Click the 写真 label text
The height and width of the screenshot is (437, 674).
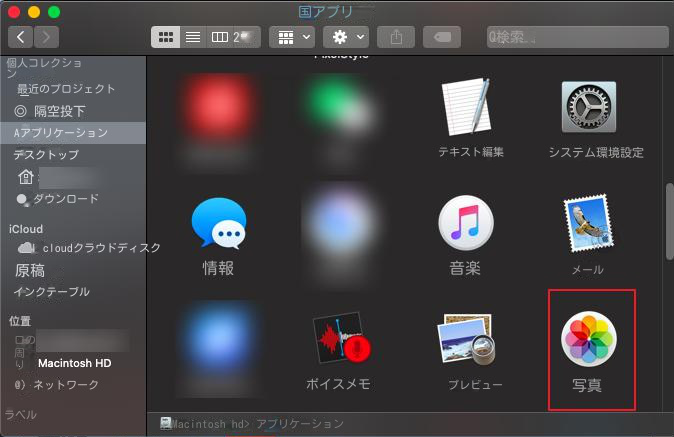tap(587, 385)
